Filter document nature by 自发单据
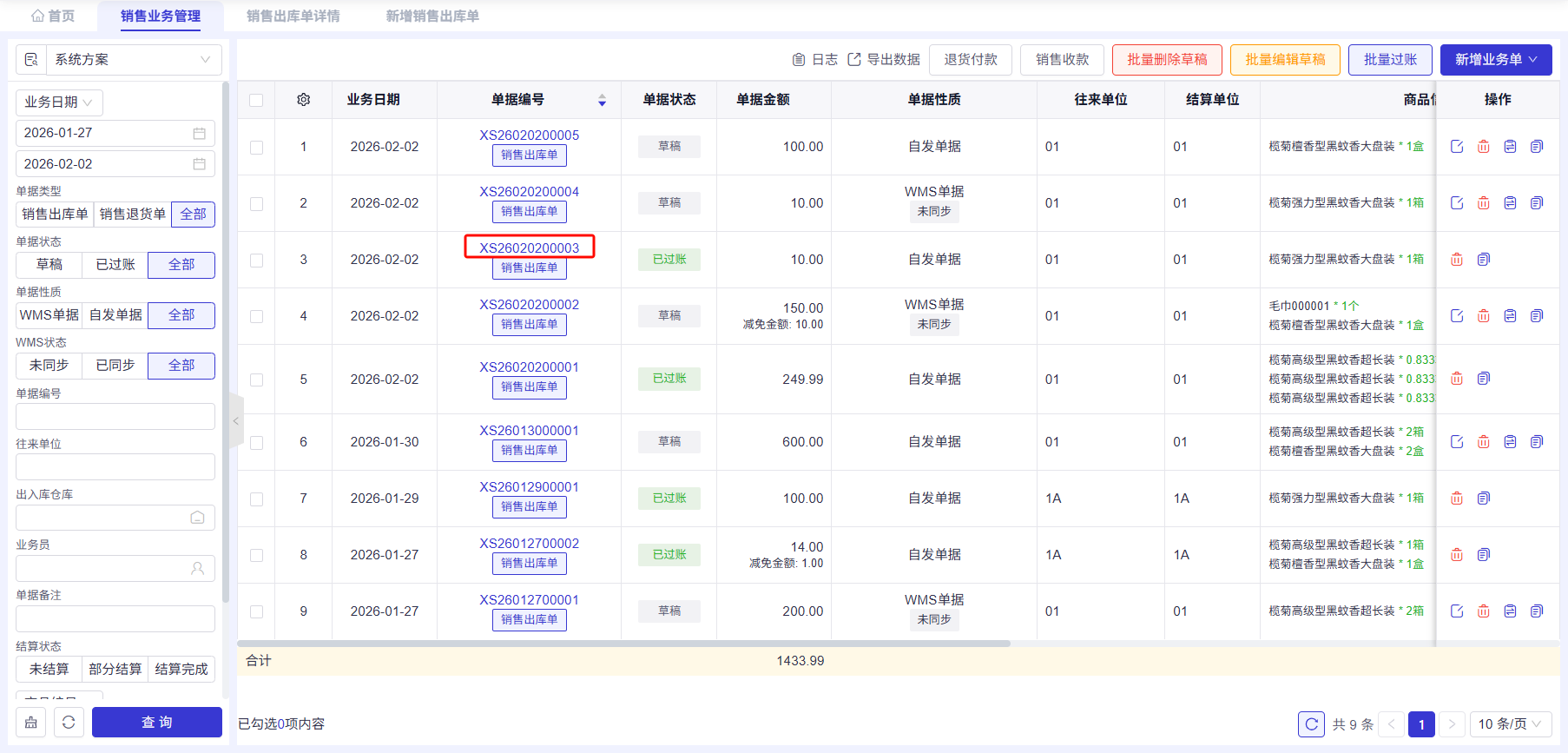 tap(115, 315)
